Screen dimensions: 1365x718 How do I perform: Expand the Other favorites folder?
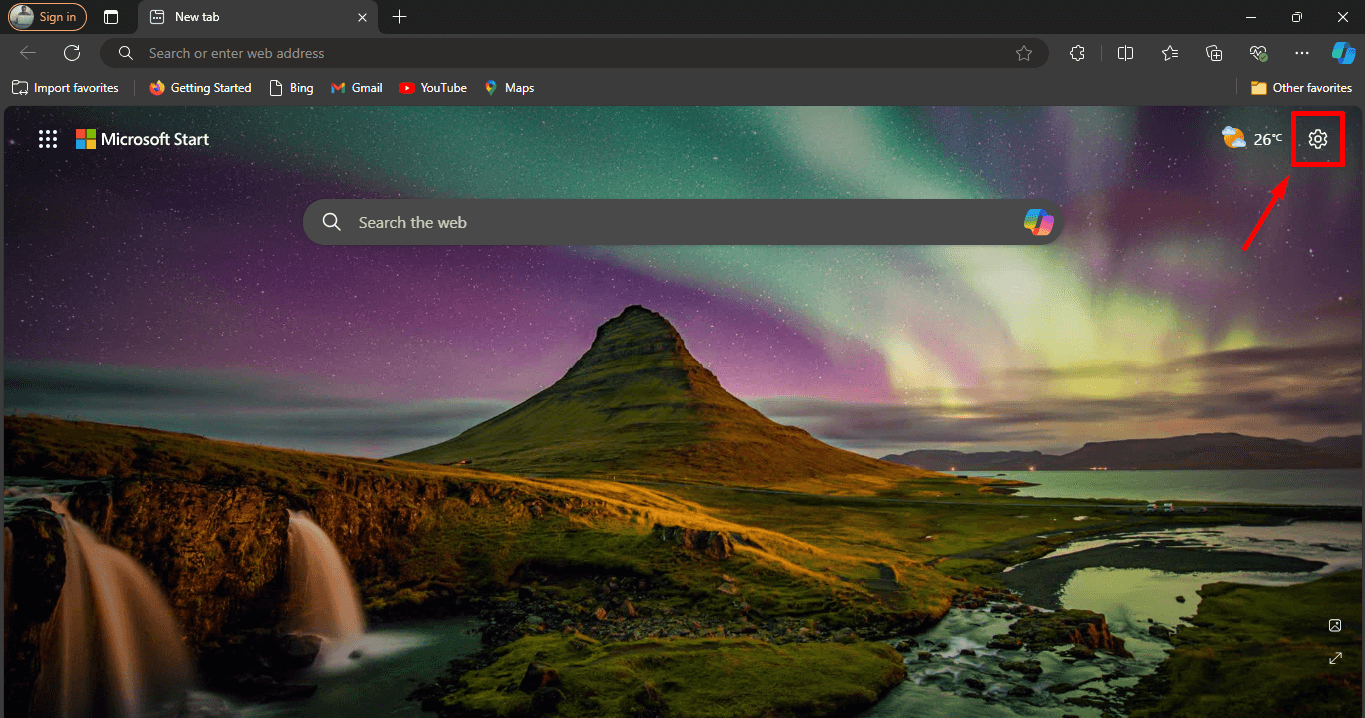1301,88
